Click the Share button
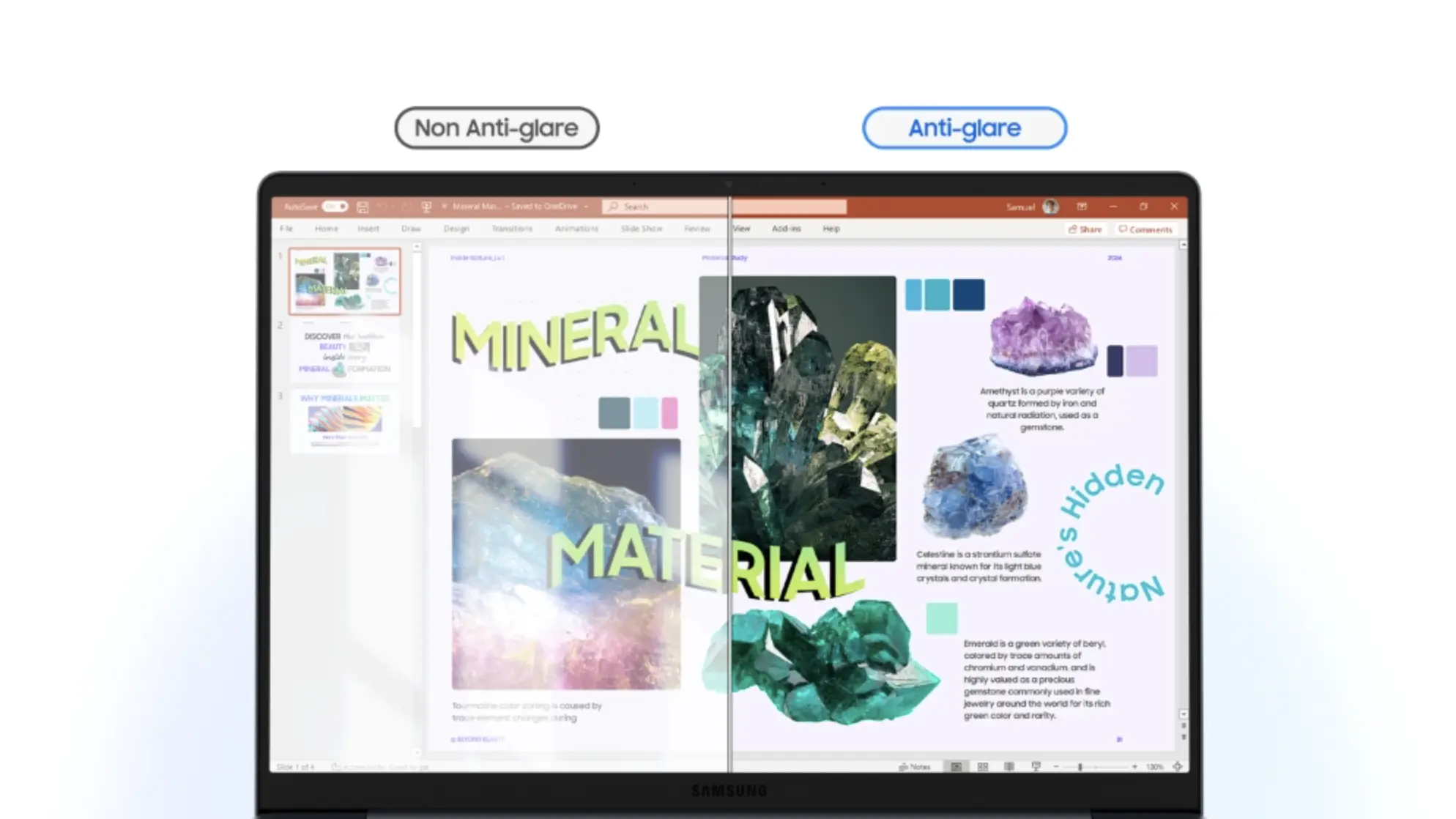Image resolution: width=1456 pixels, height=819 pixels. coord(1085,229)
